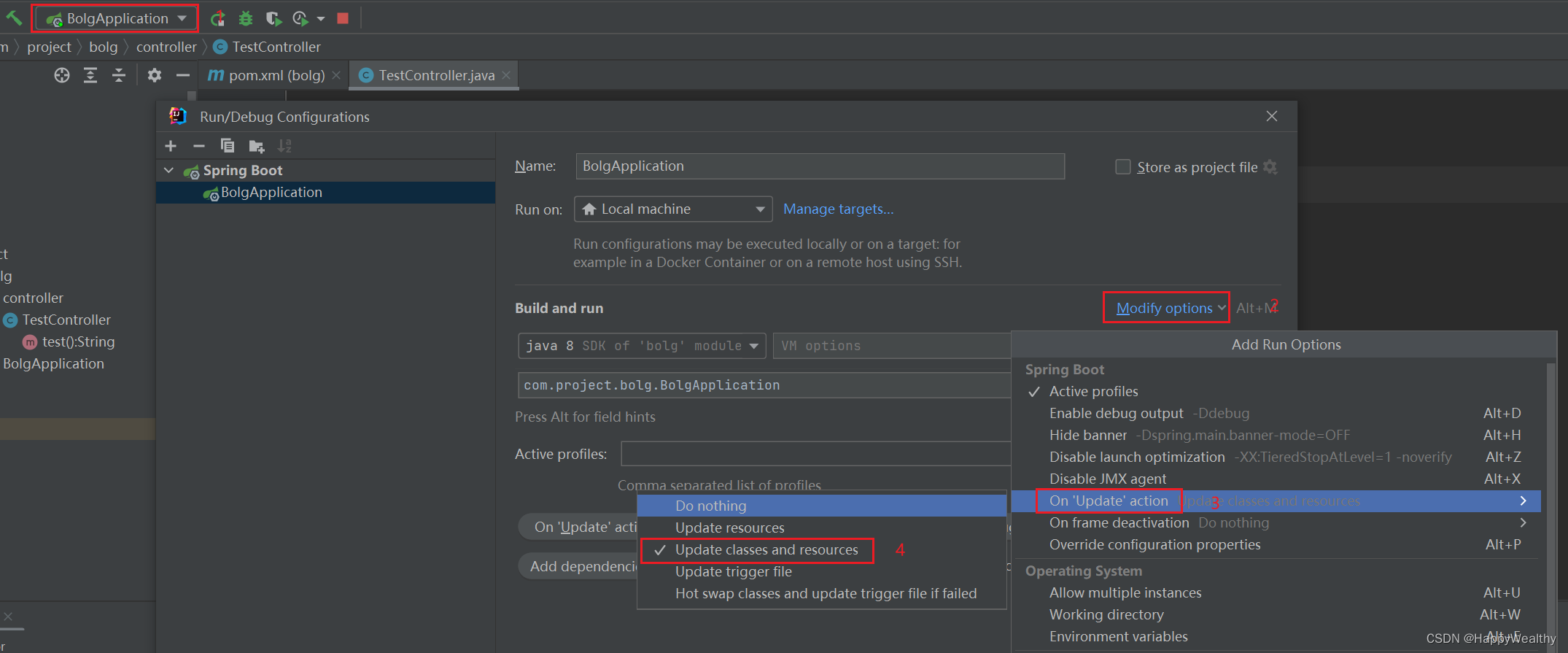Click the Collapse All icon in project panel
Screen dimensions: 1568x653
tap(119, 75)
